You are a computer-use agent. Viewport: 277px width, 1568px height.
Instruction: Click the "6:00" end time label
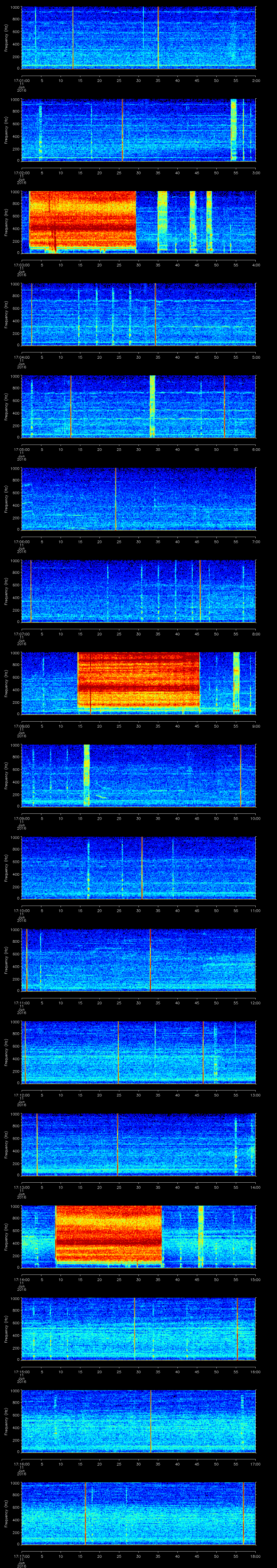click(256, 449)
